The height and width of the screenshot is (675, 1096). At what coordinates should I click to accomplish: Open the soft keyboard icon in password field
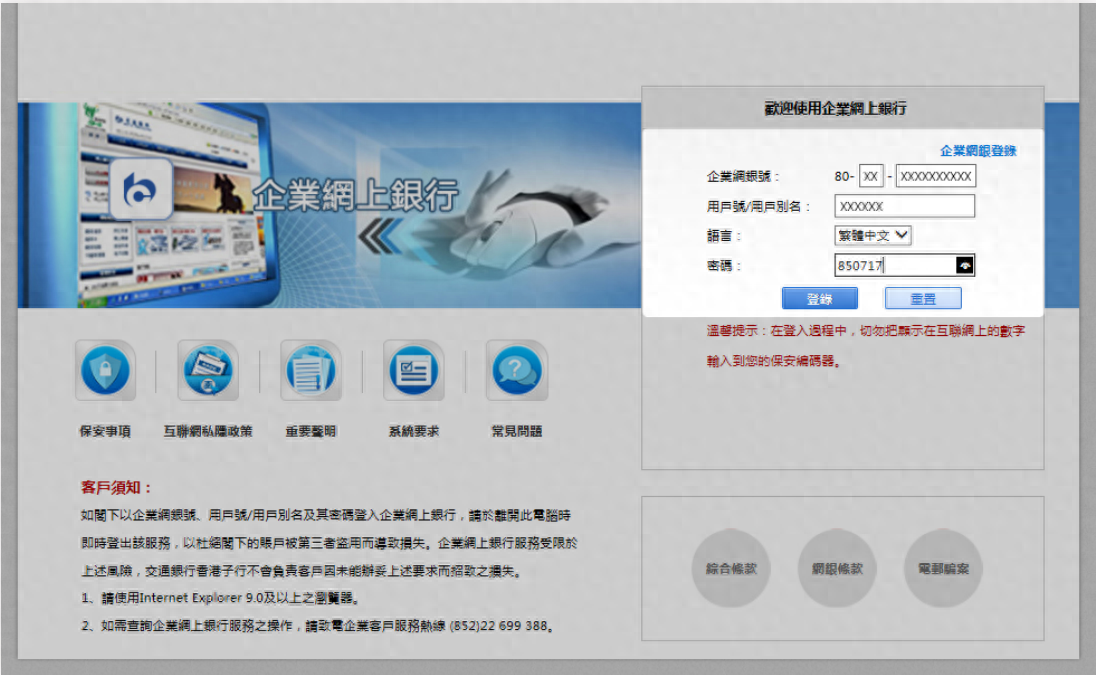964,265
